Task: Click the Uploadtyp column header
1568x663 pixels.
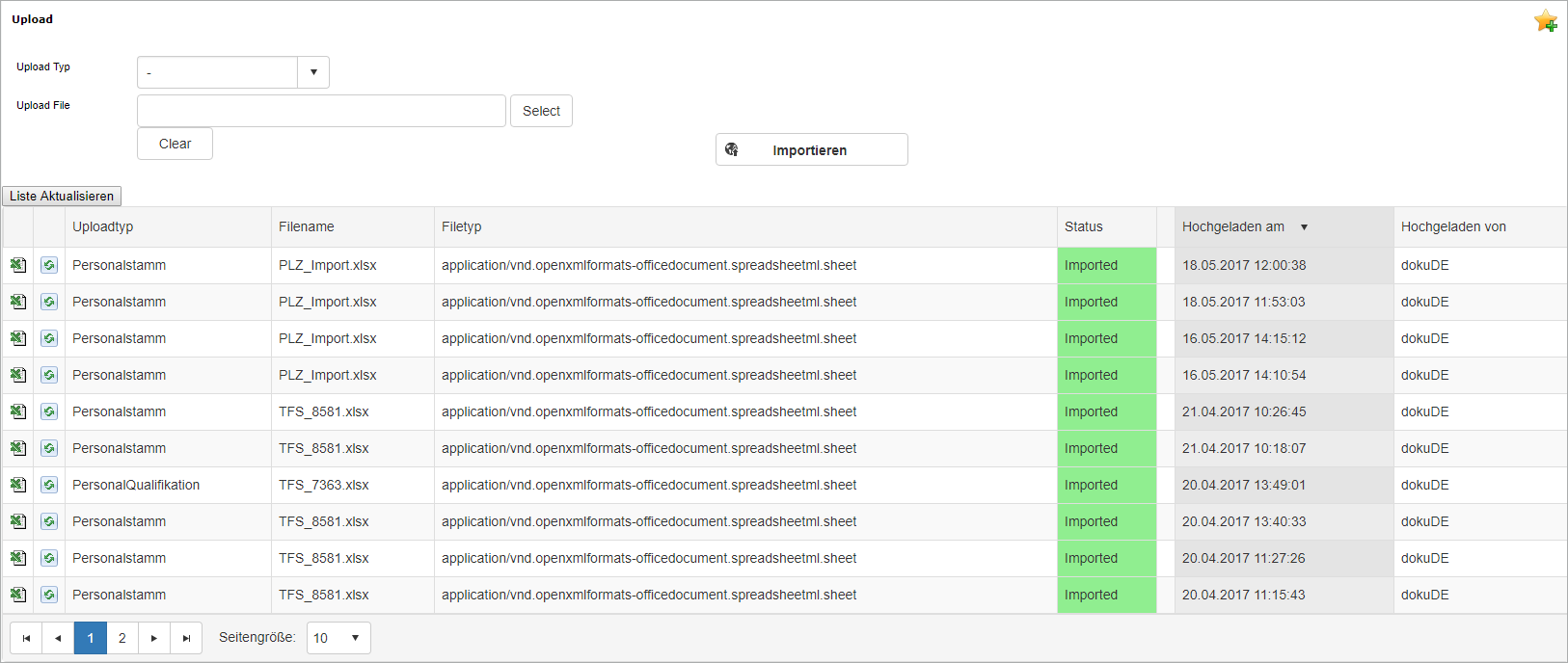Action: pyautogui.click(x=168, y=226)
